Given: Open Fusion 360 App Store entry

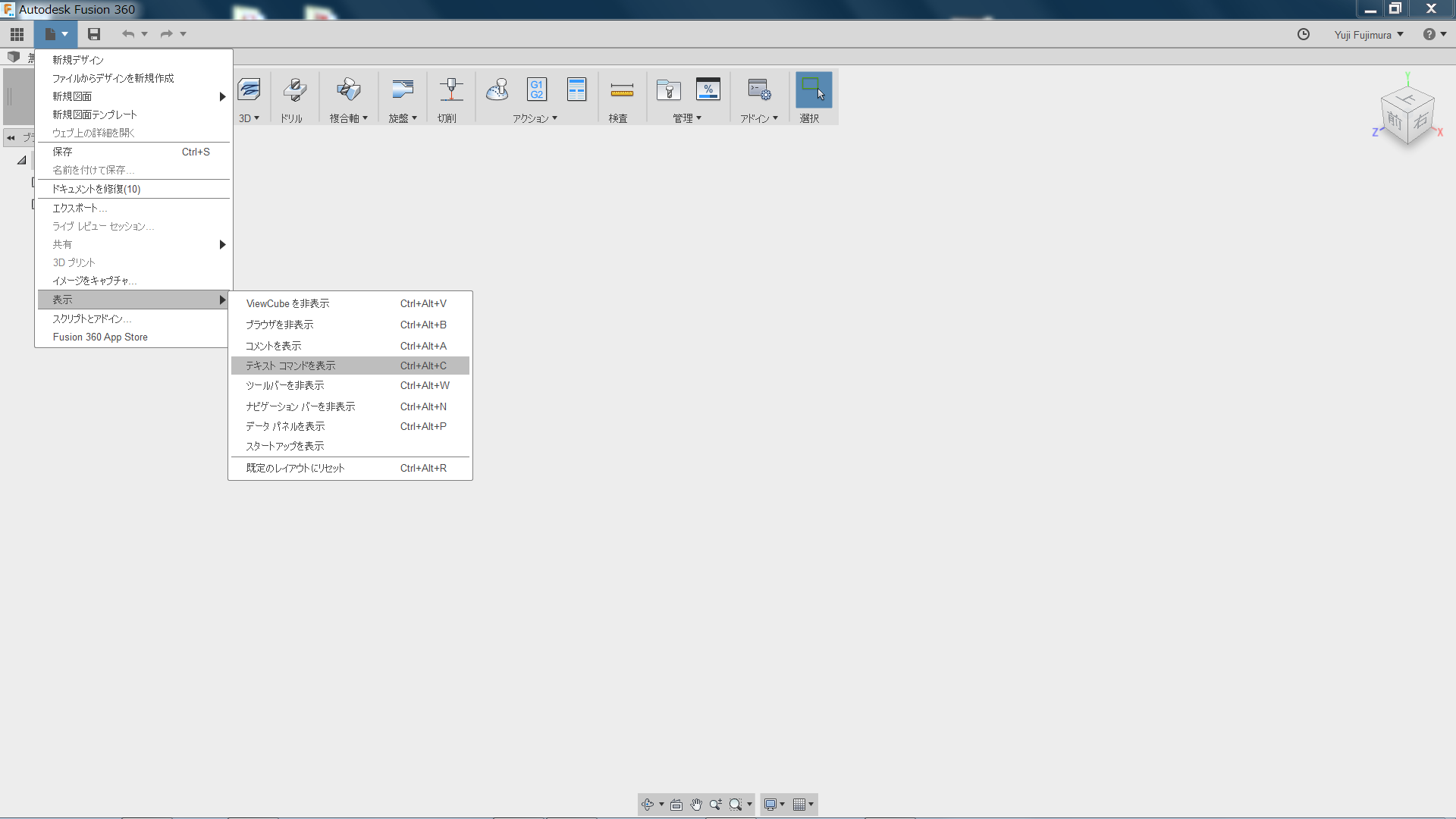Looking at the screenshot, I should coord(133,337).
